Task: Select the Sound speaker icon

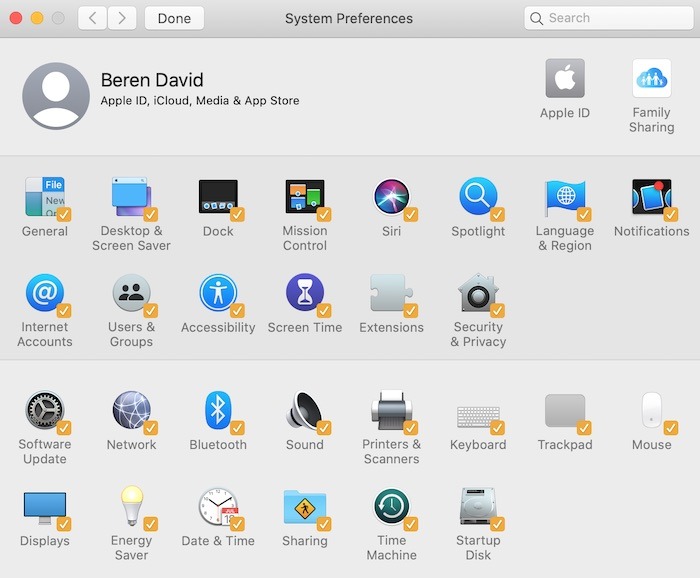Action: pyautogui.click(x=305, y=410)
